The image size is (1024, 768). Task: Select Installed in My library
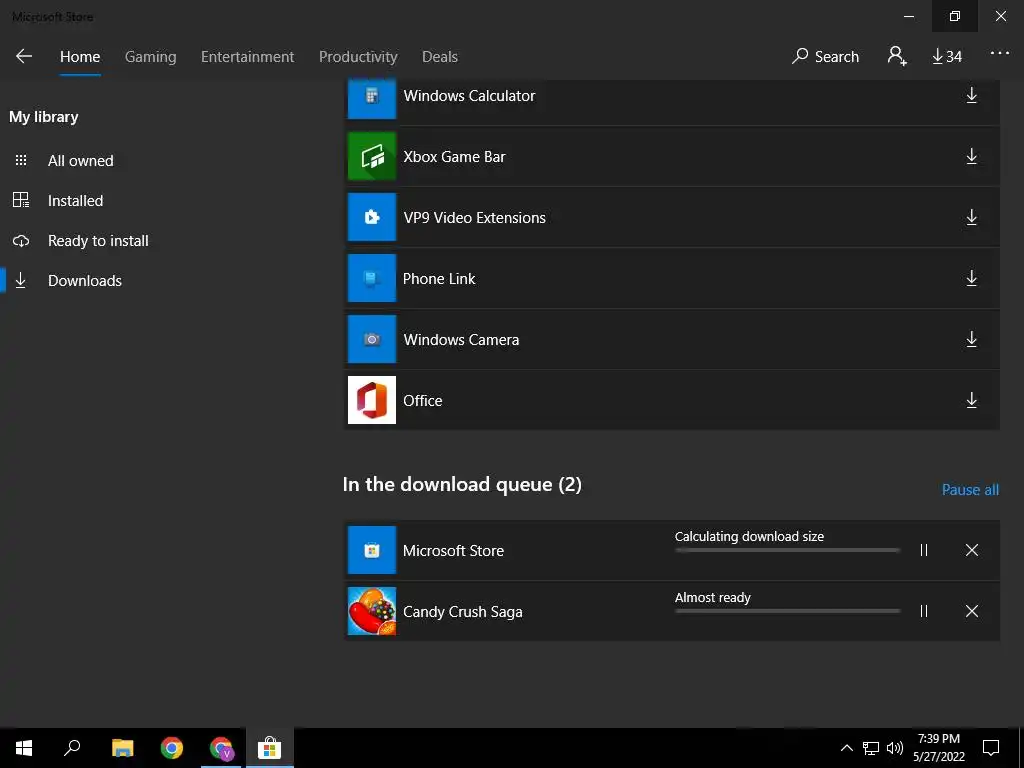(x=75, y=200)
